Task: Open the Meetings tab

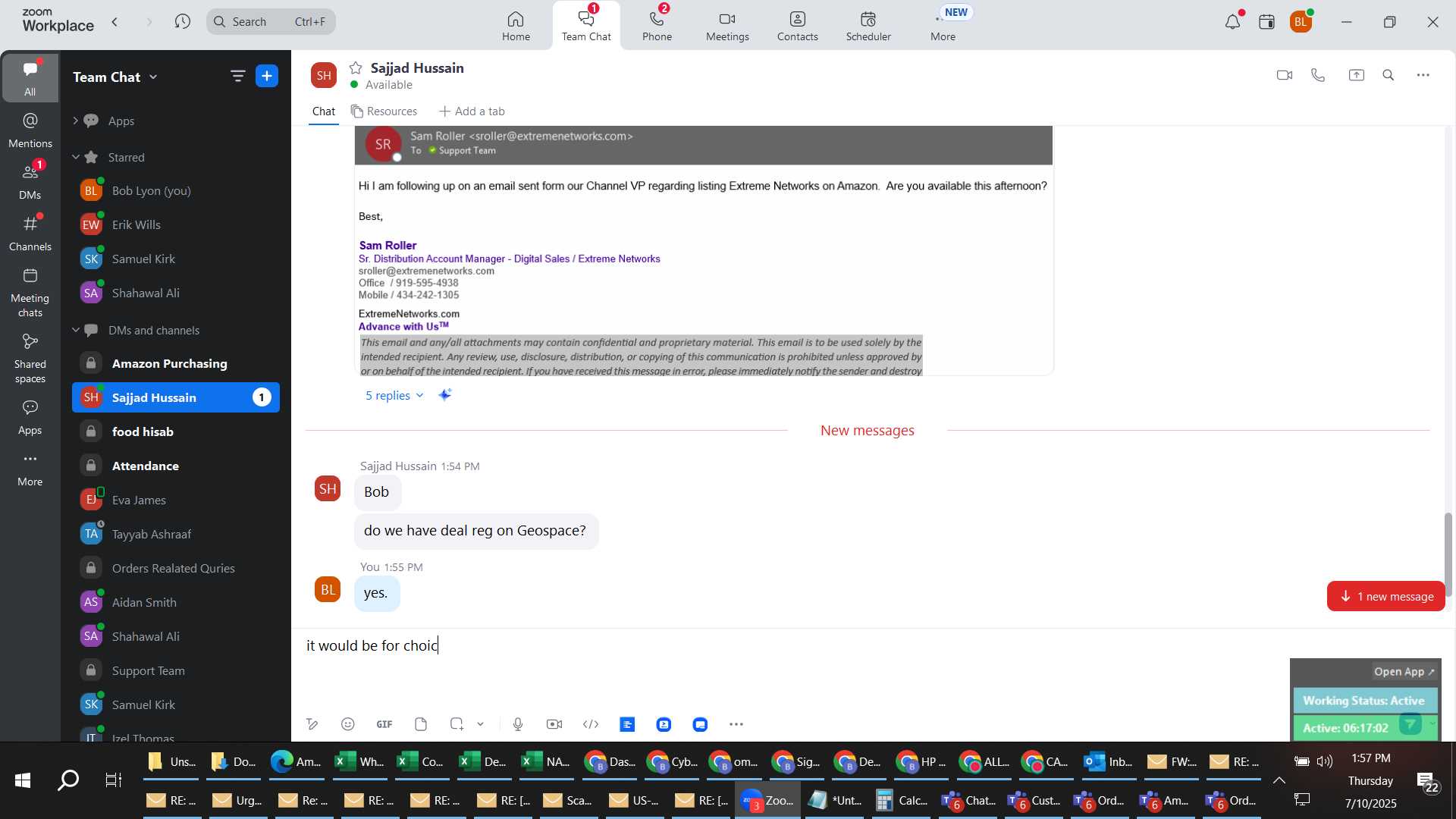Action: click(727, 26)
